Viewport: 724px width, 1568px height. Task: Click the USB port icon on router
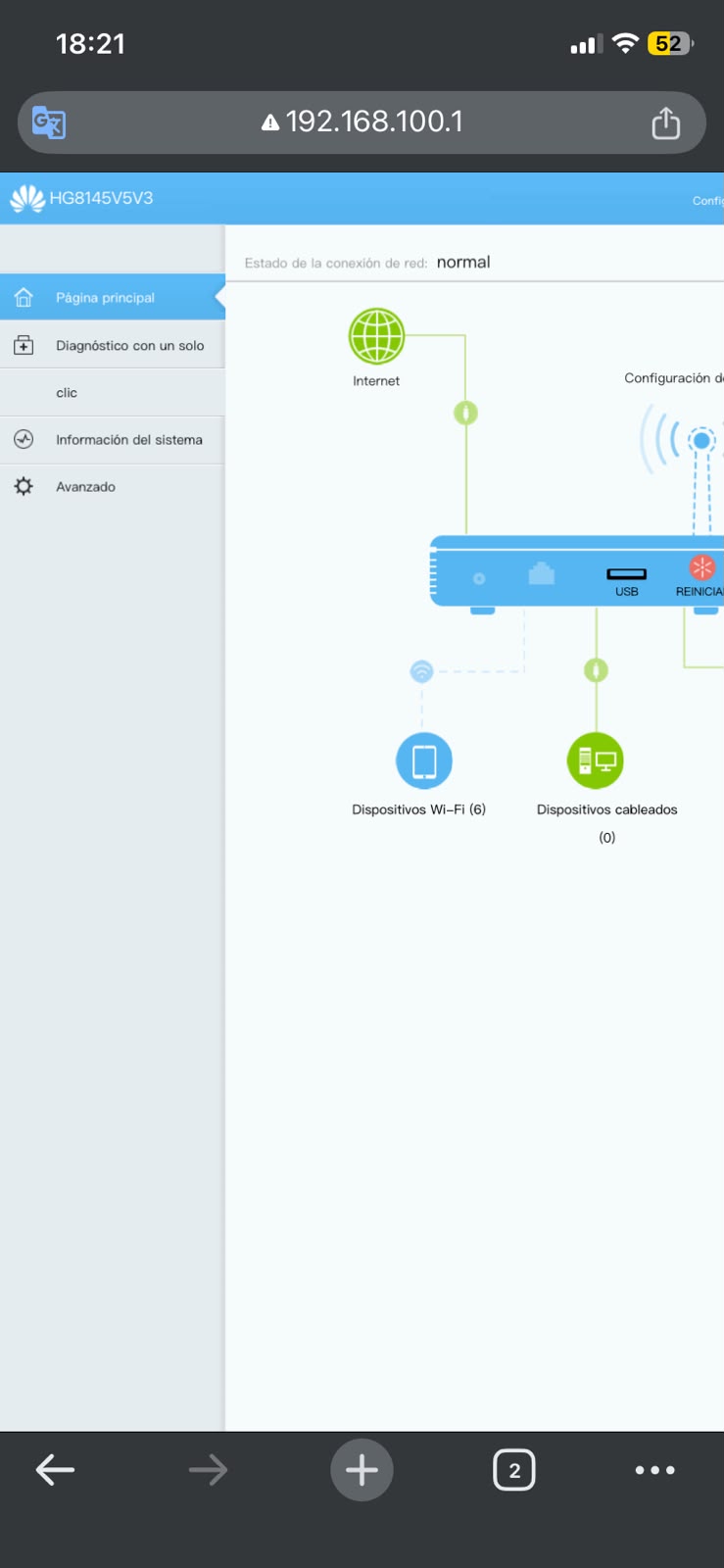coord(627,574)
